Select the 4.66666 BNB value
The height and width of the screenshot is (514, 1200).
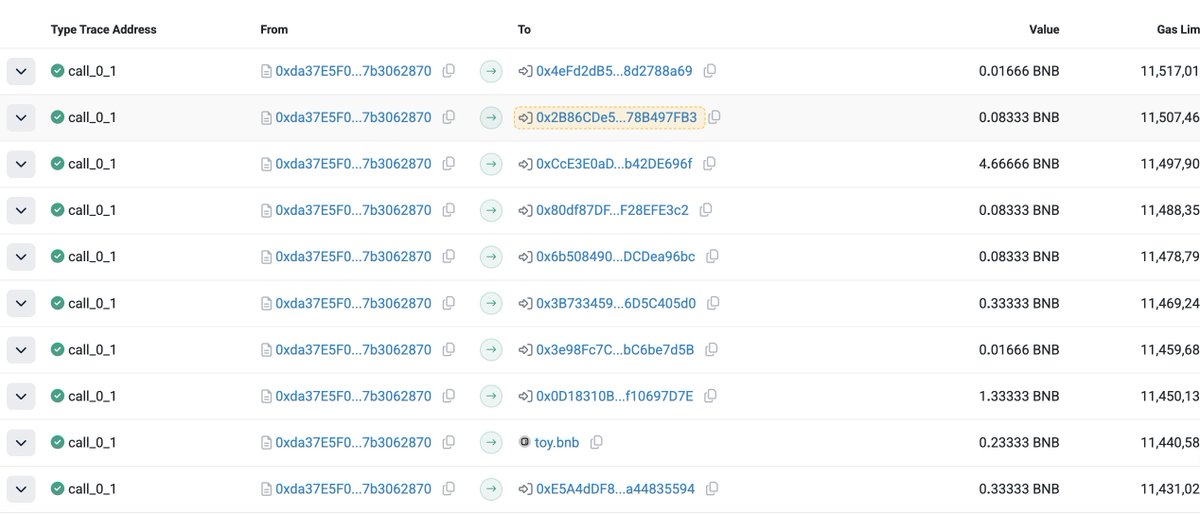tap(1019, 164)
